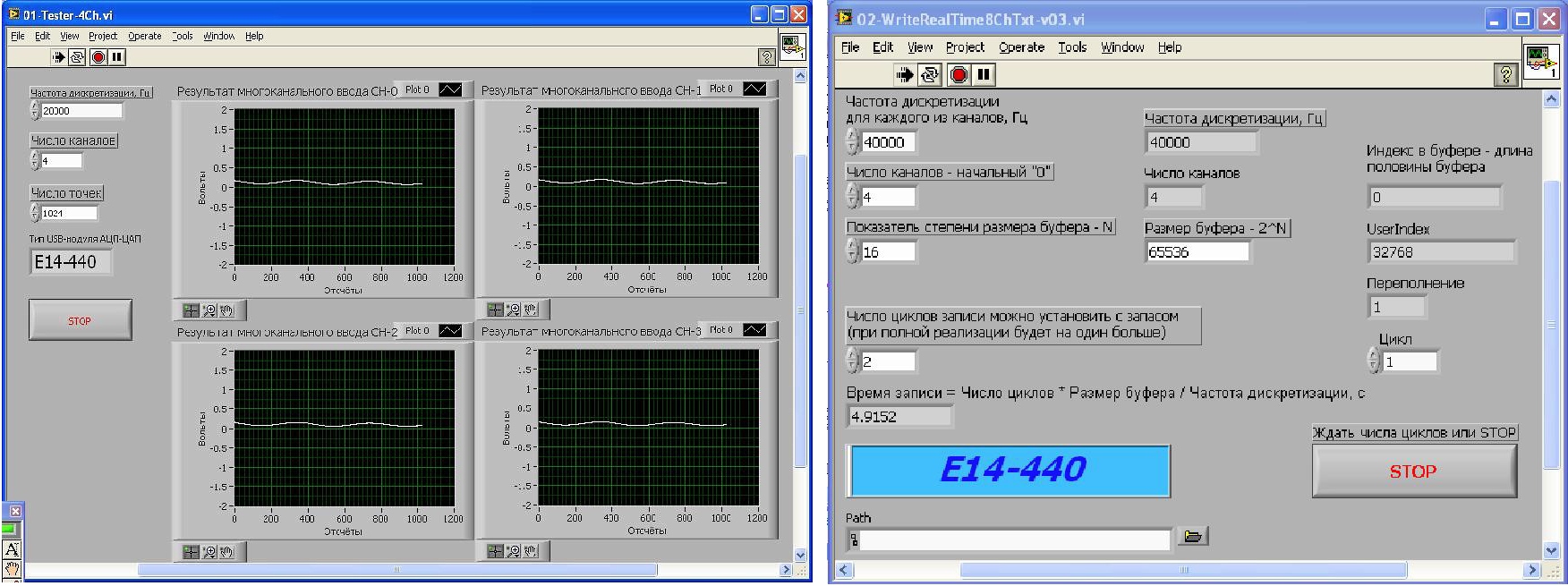
Task: Close the floating tools palette
Action: click(x=14, y=511)
